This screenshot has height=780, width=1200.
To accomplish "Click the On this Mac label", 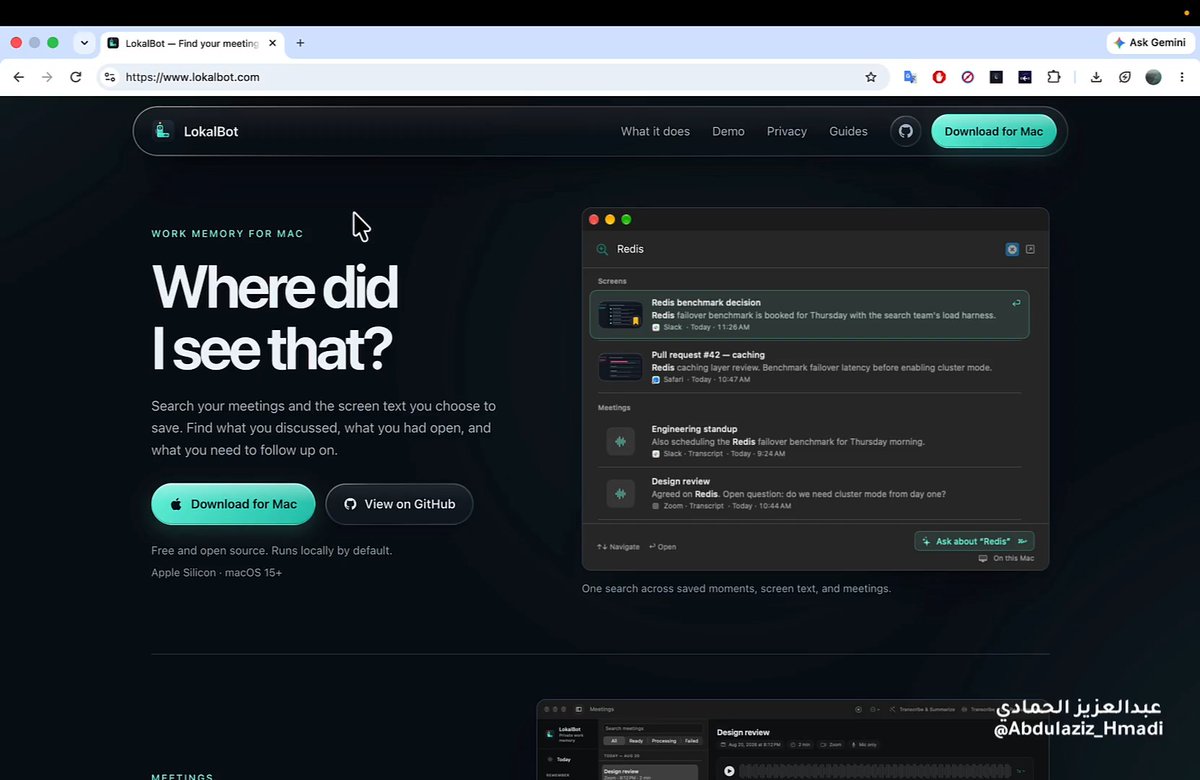I will point(1006,558).
